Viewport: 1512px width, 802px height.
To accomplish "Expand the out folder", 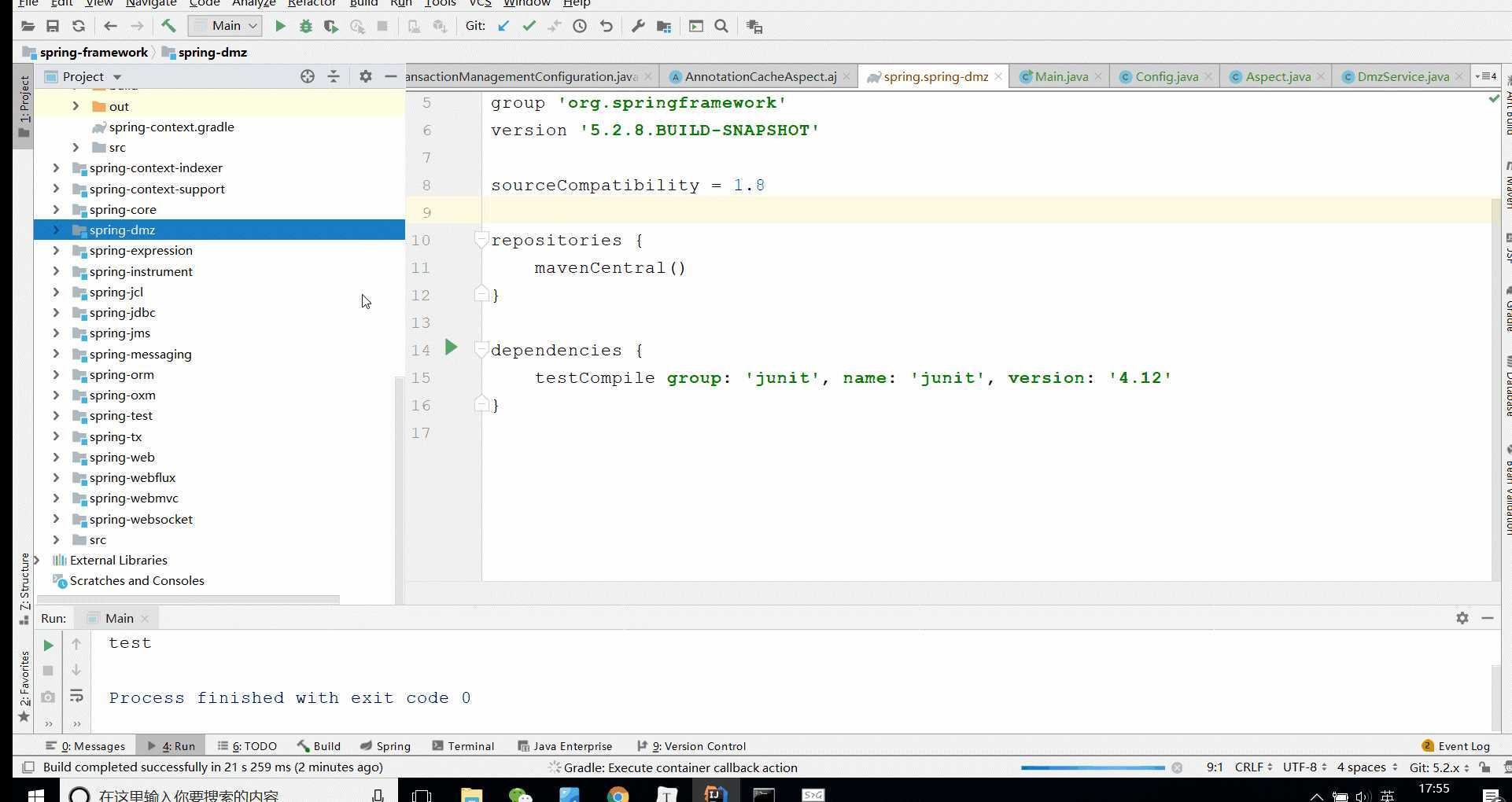I will tap(76, 106).
